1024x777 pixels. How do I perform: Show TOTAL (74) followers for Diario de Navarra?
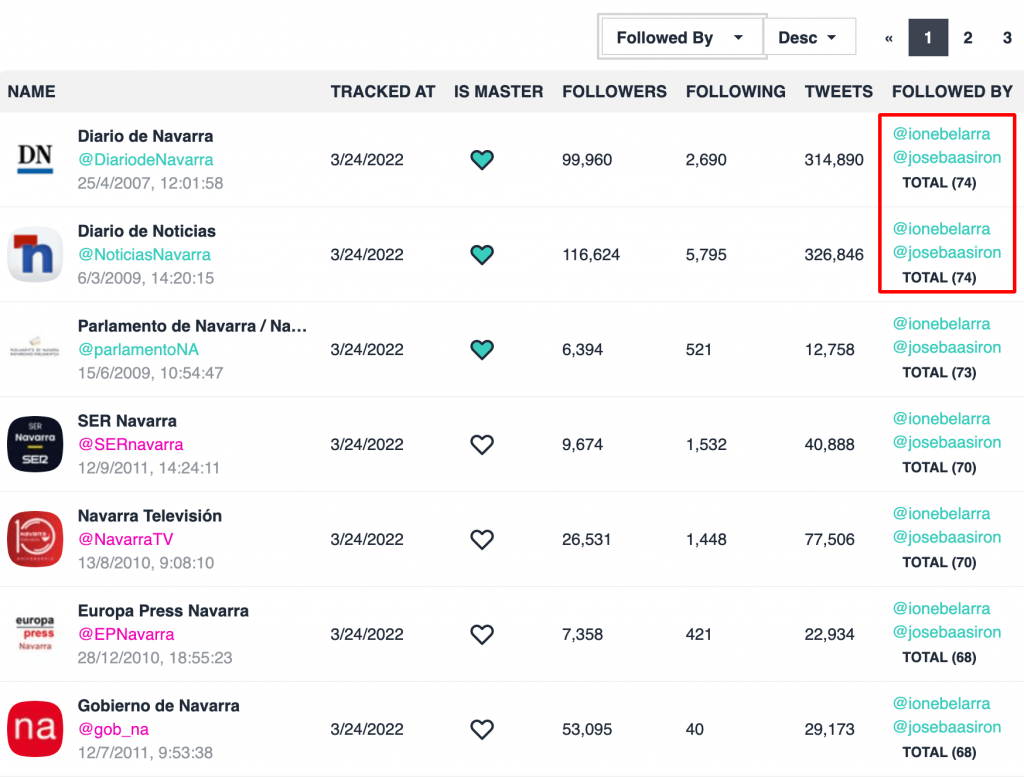point(939,183)
